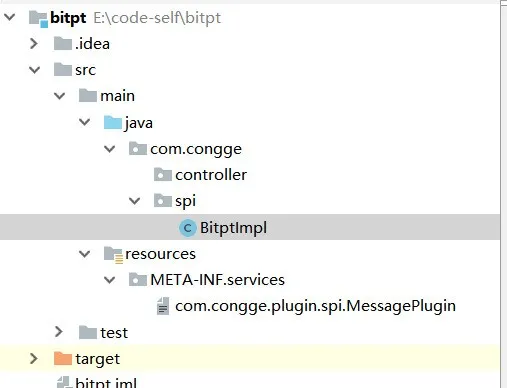Image resolution: width=507 pixels, height=388 pixels.
Task: Click the .idea folder icon
Action: [63, 44]
